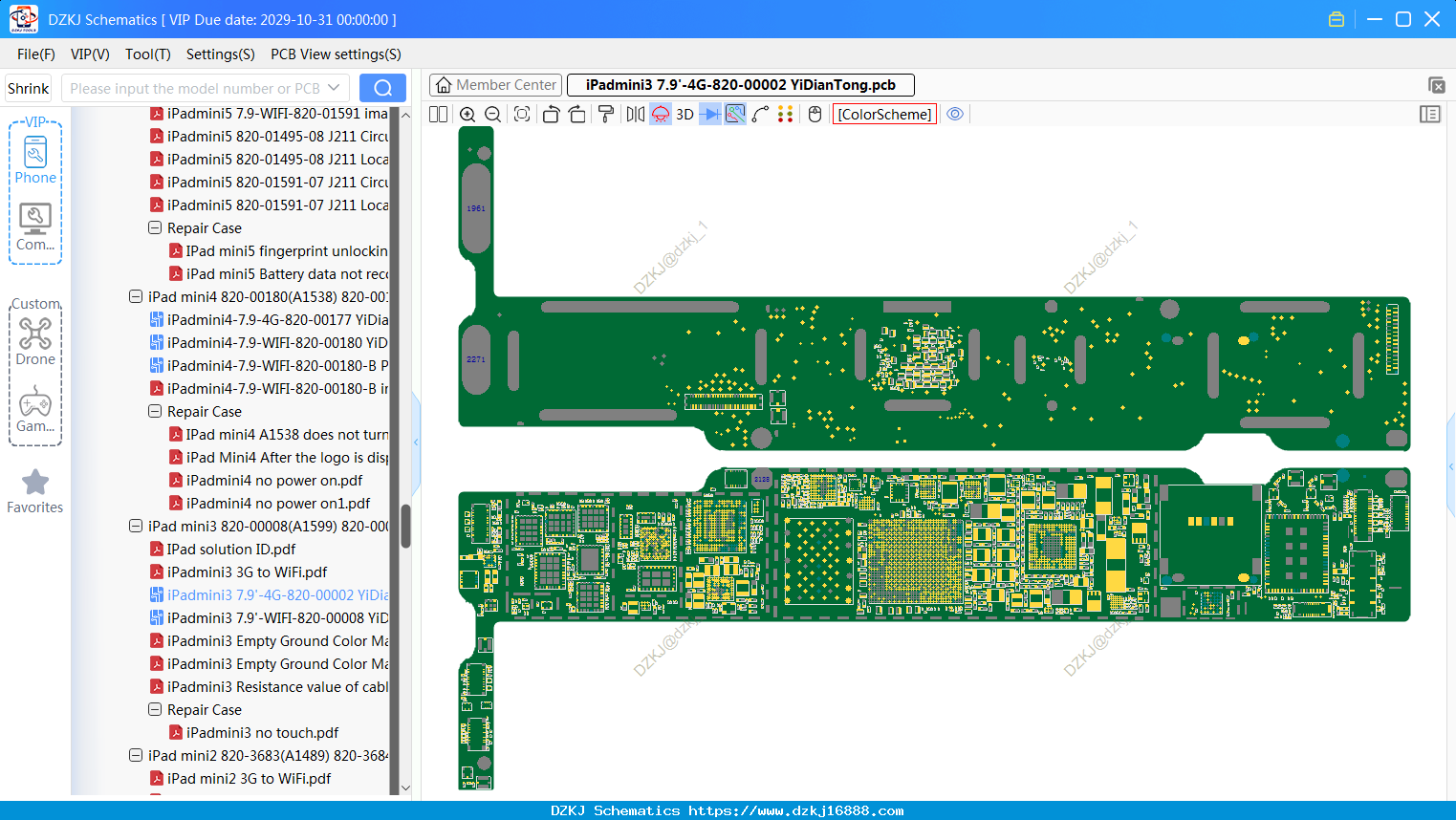Open the VIP(V) menu
Viewport: 1456px width, 820px height.
[90, 54]
